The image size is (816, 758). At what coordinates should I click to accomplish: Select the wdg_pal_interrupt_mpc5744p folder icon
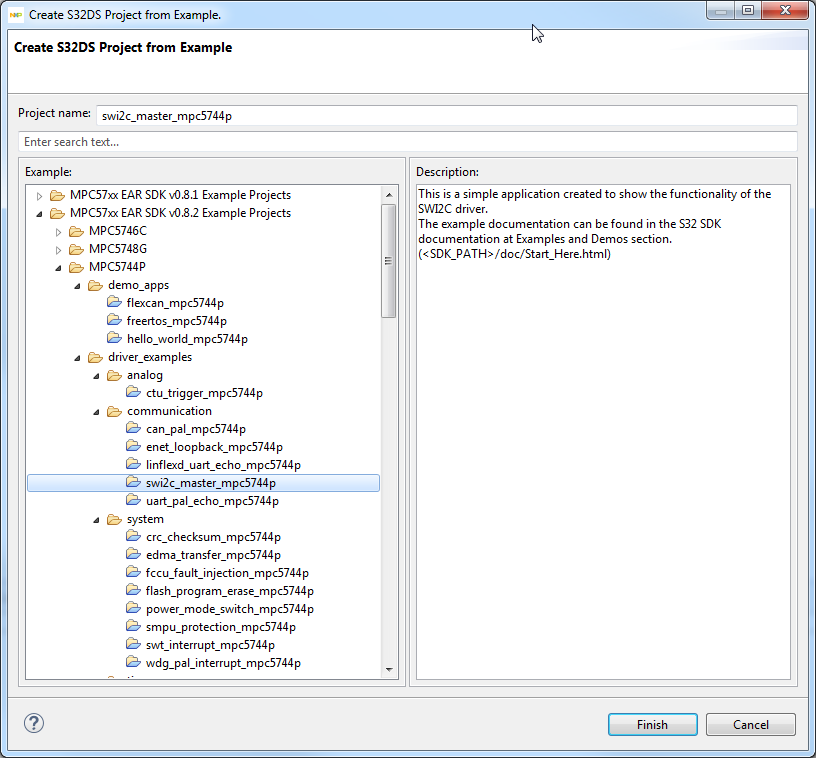133,662
